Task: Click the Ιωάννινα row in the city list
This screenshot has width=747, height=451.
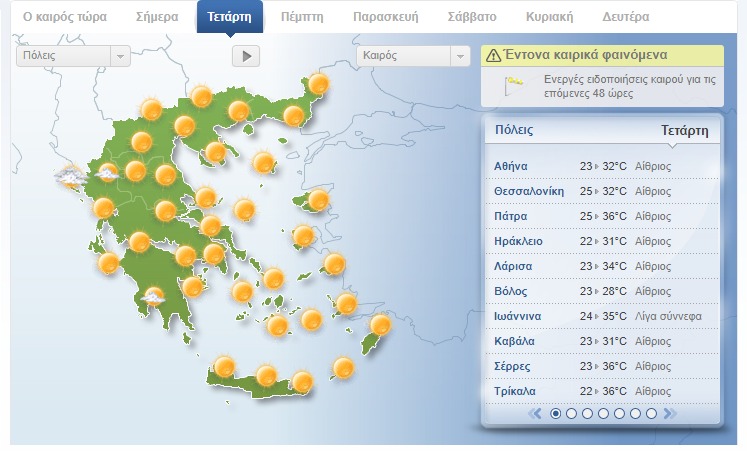Action: tap(600, 316)
